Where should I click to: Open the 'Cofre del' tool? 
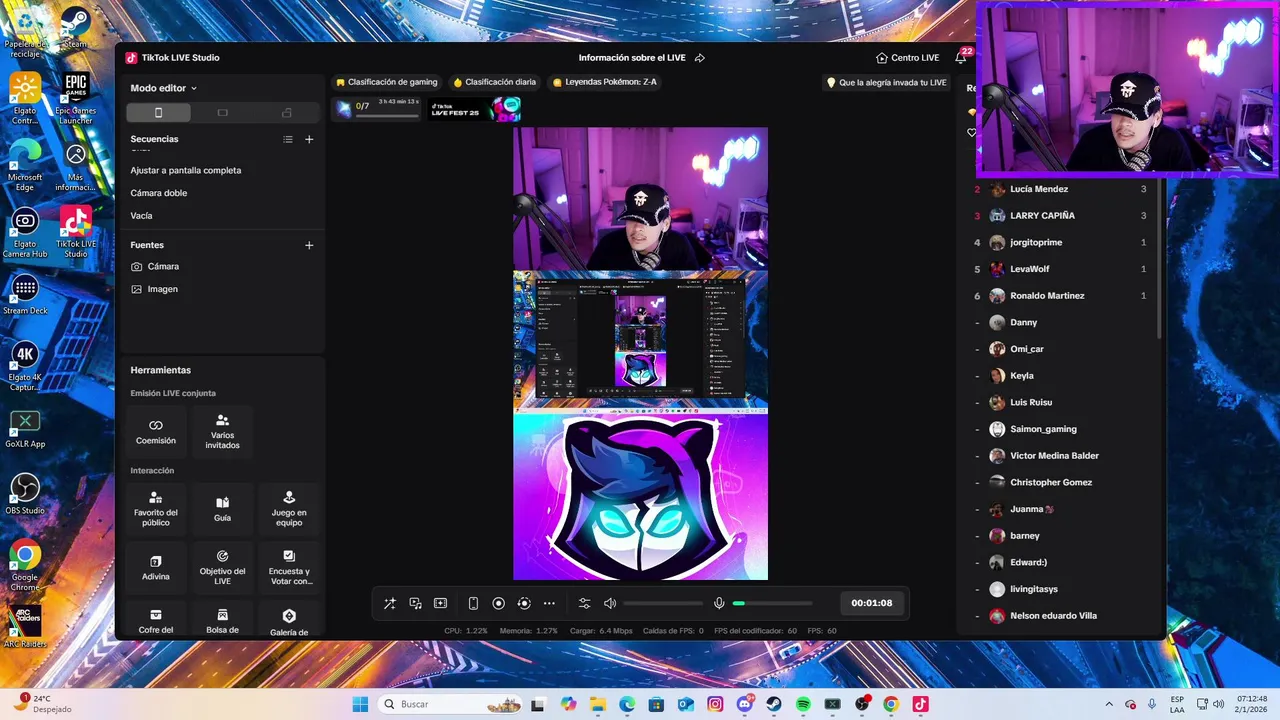(156, 620)
